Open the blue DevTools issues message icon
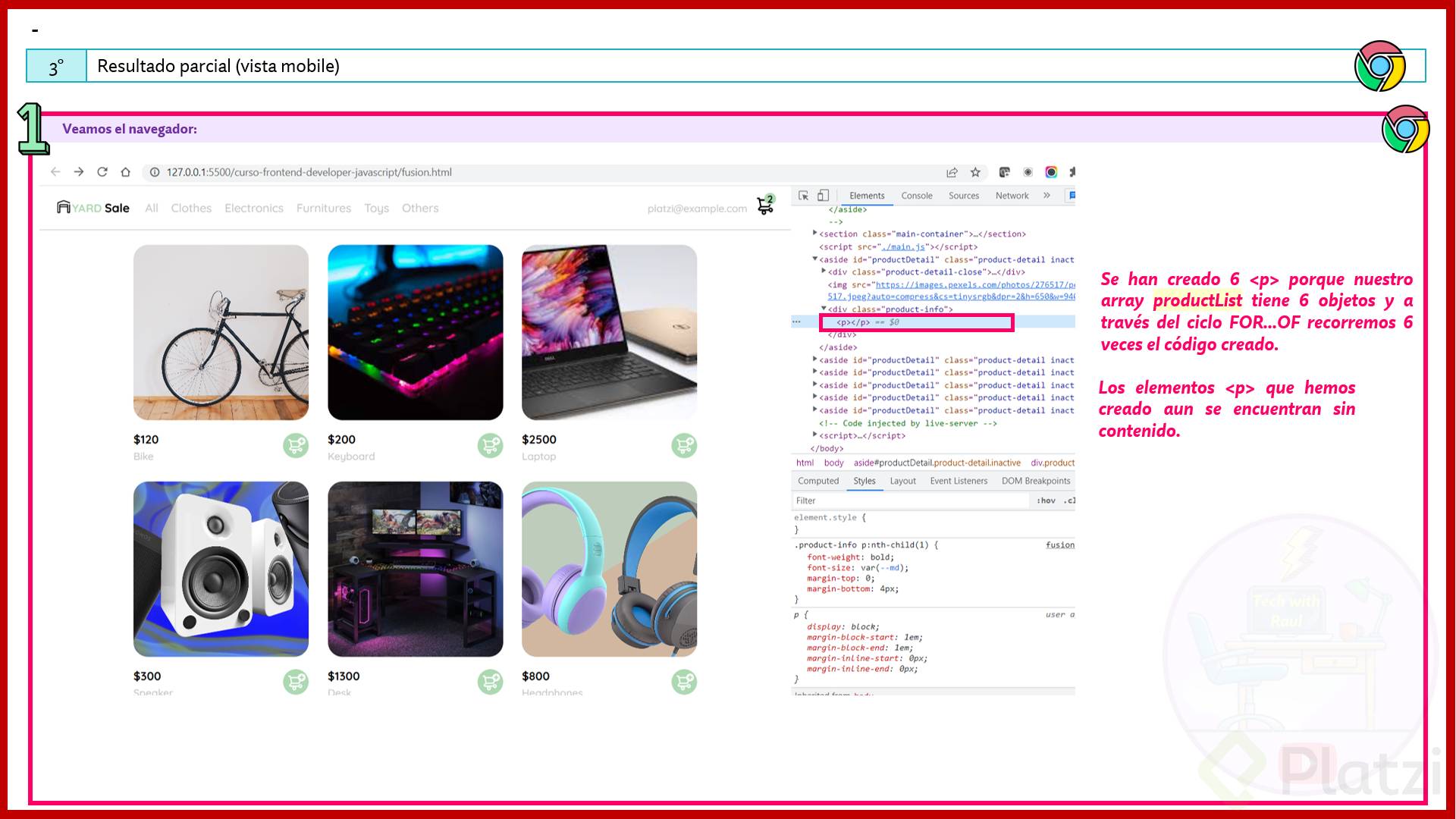This screenshot has width=1456, height=819. pos(1072,196)
